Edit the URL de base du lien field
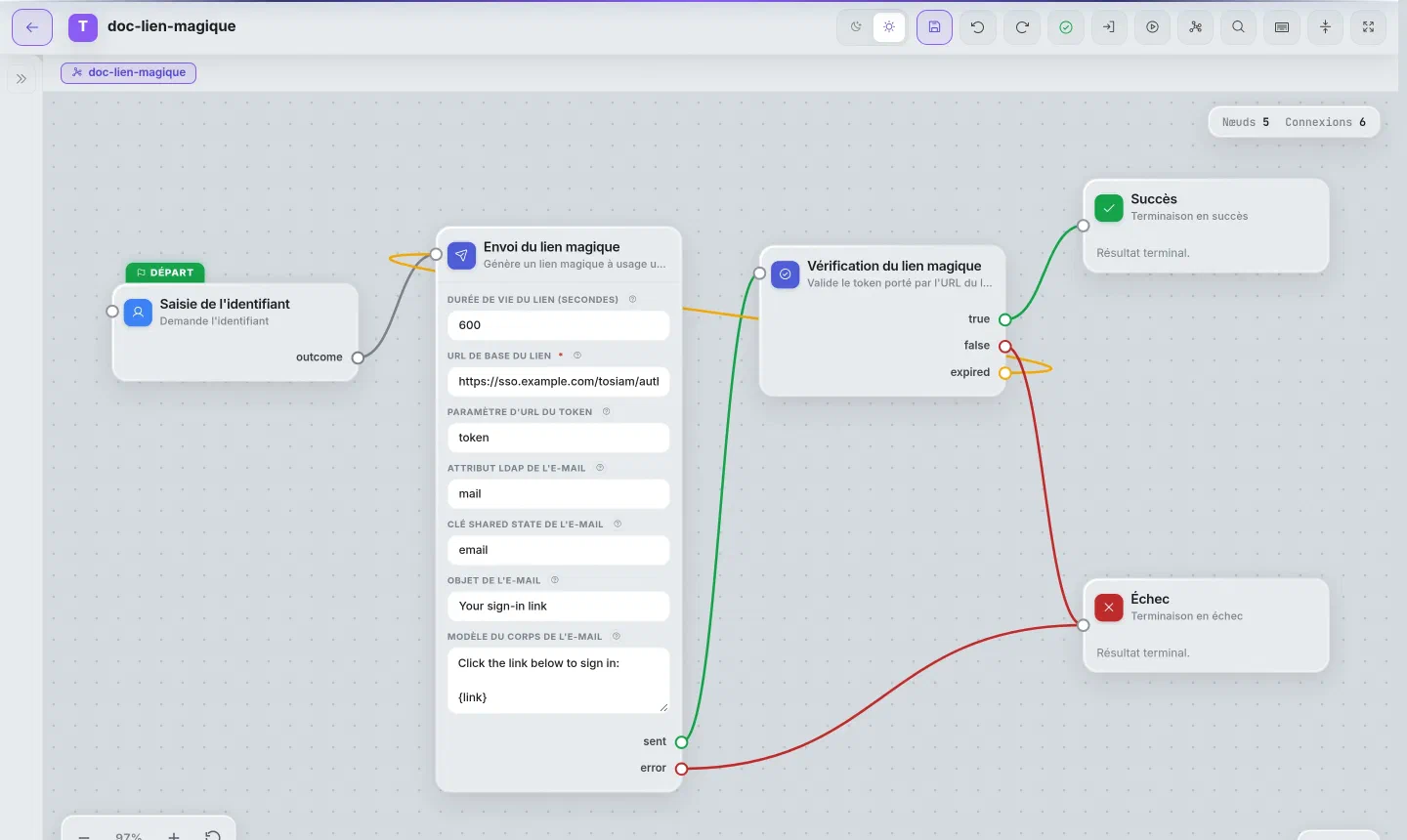Image resolution: width=1407 pixels, height=840 pixels. tap(559, 382)
